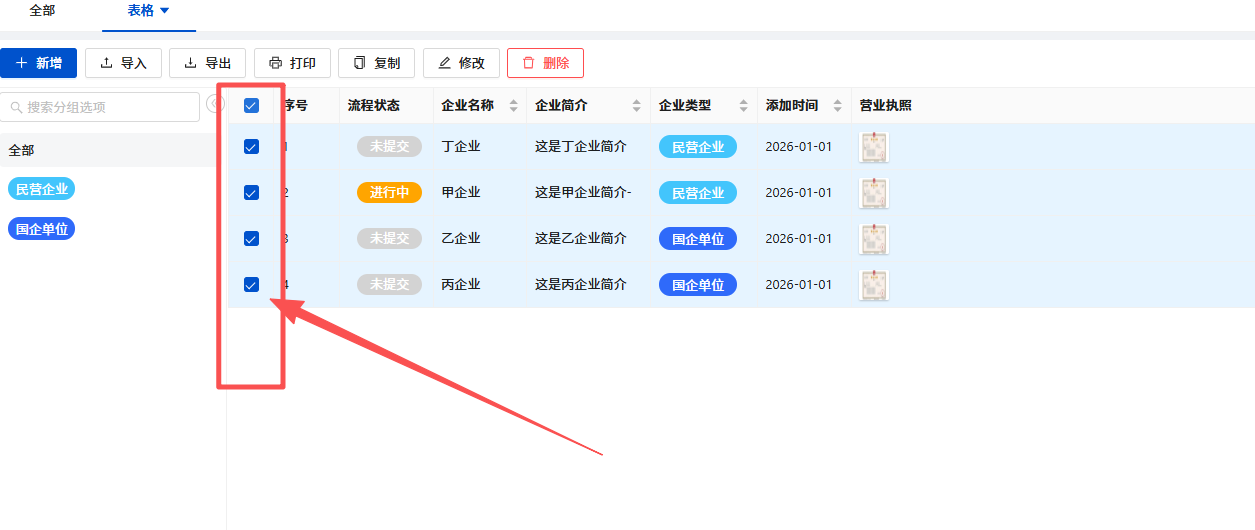This screenshot has height=530, width=1255.
Task: Sort by the 添加时间 column arrows
Action: tap(837, 106)
